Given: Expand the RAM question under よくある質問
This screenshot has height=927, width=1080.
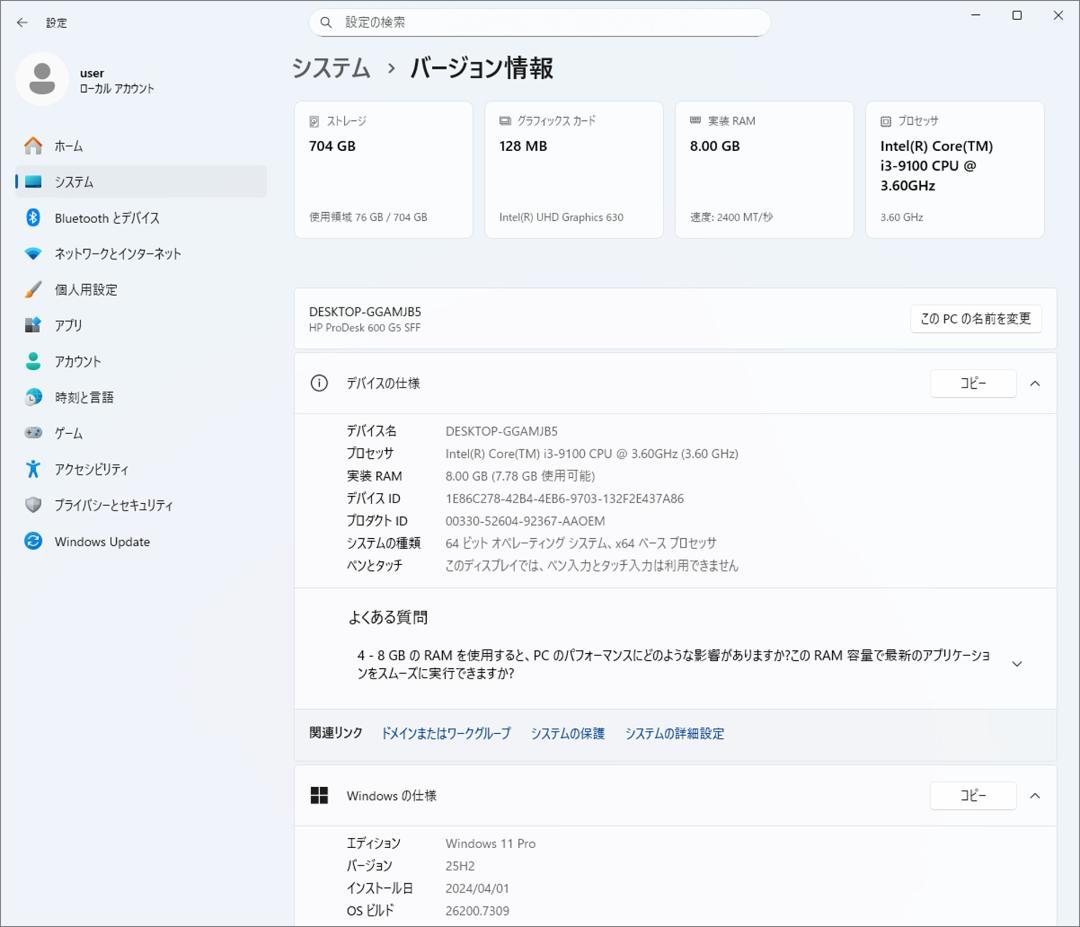Looking at the screenshot, I should (1016, 663).
